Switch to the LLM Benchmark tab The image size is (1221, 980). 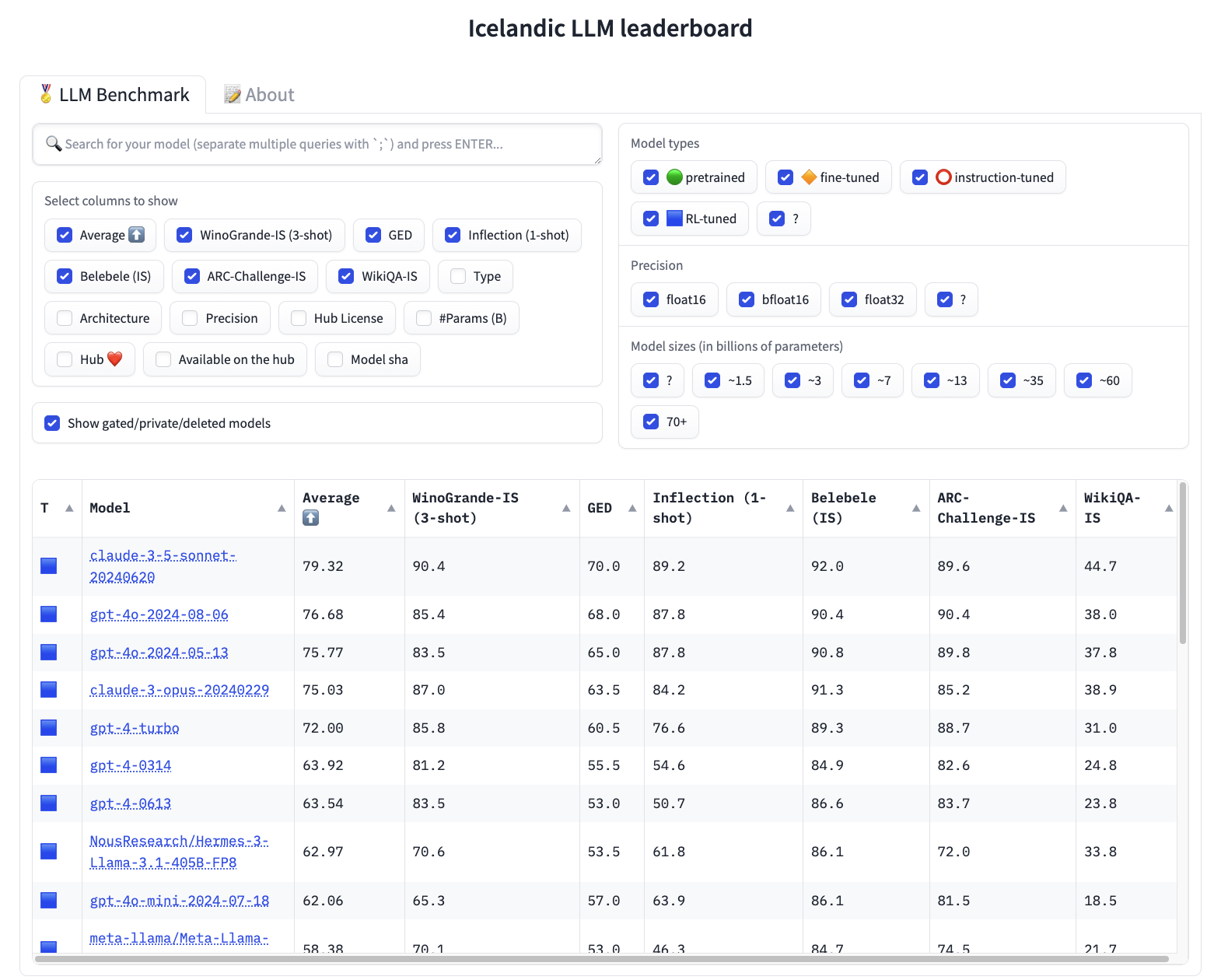[114, 95]
